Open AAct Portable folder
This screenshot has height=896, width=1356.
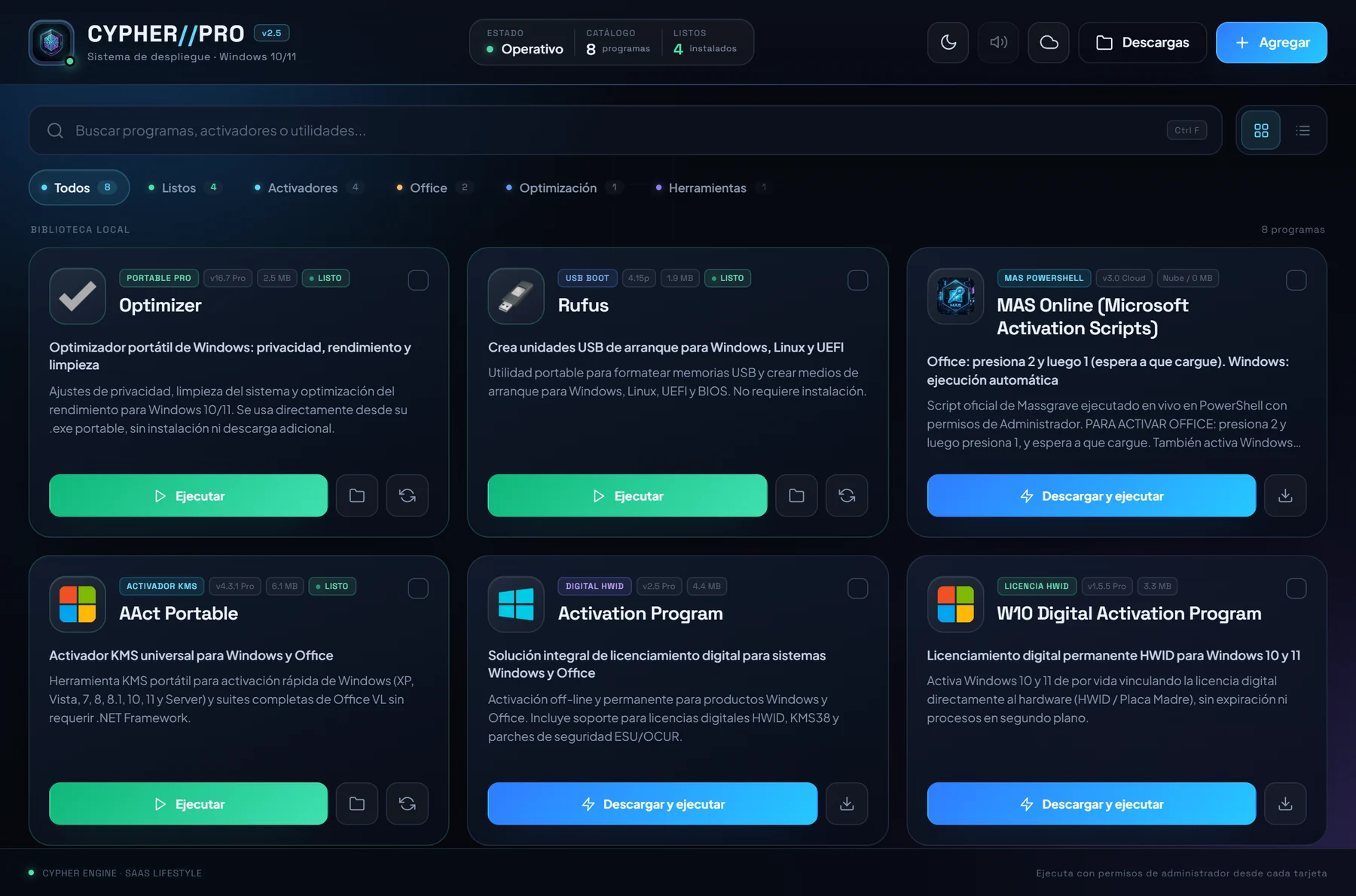pos(357,803)
